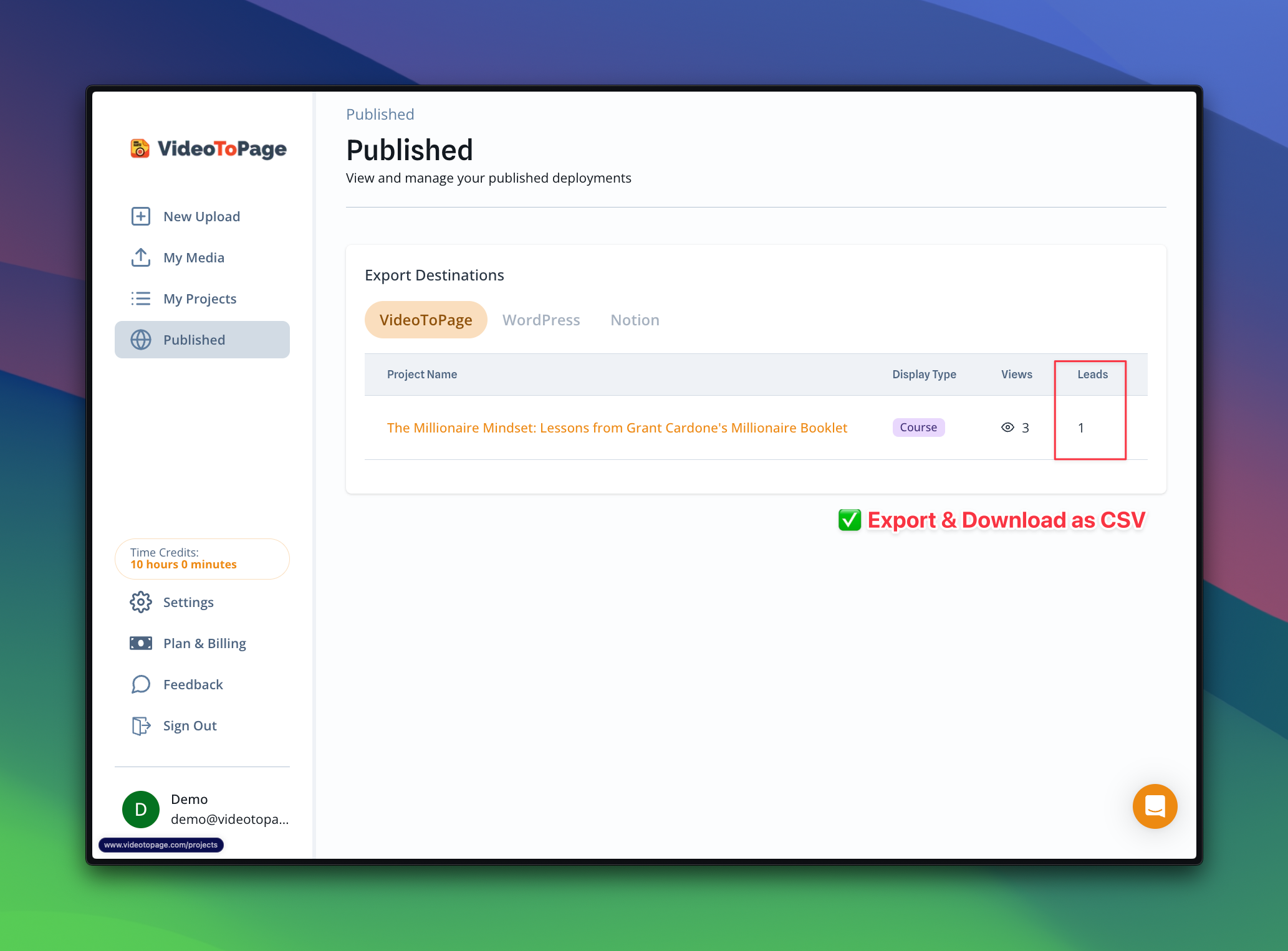The height and width of the screenshot is (951, 1288).
Task: Click the views eye icon for the project
Action: click(x=1007, y=428)
